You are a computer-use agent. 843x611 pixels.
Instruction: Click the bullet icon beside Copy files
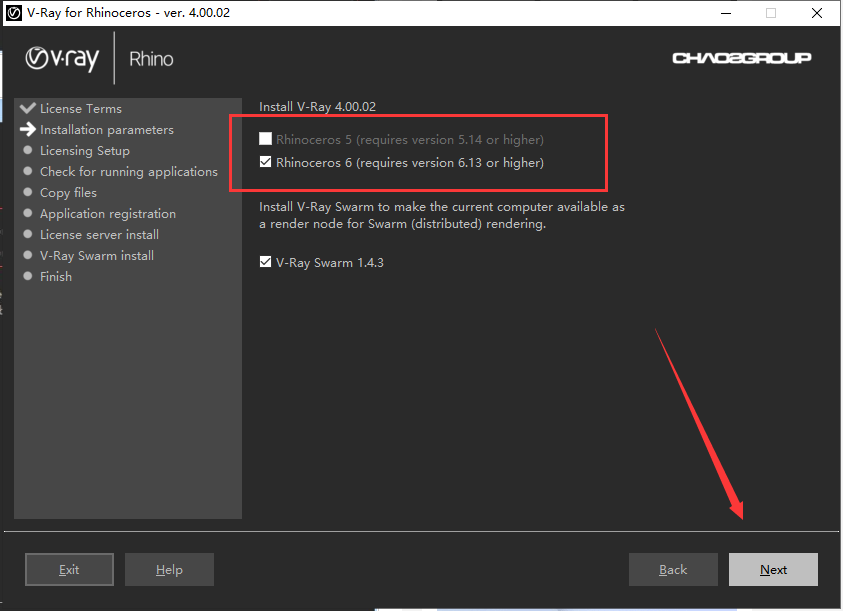(x=28, y=193)
